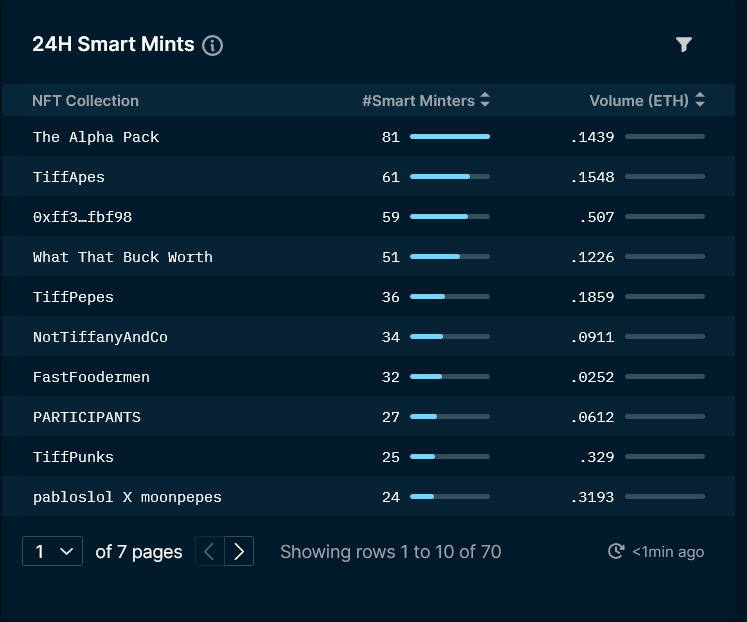Click the previous page arrow
Screen dimensions: 747x622
[209, 551]
